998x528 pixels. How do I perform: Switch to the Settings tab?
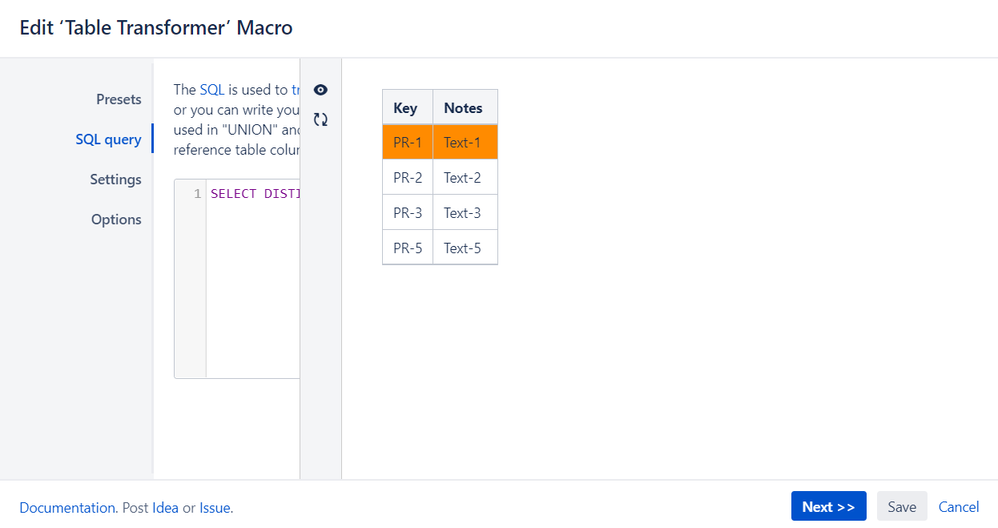[x=115, y=179]
